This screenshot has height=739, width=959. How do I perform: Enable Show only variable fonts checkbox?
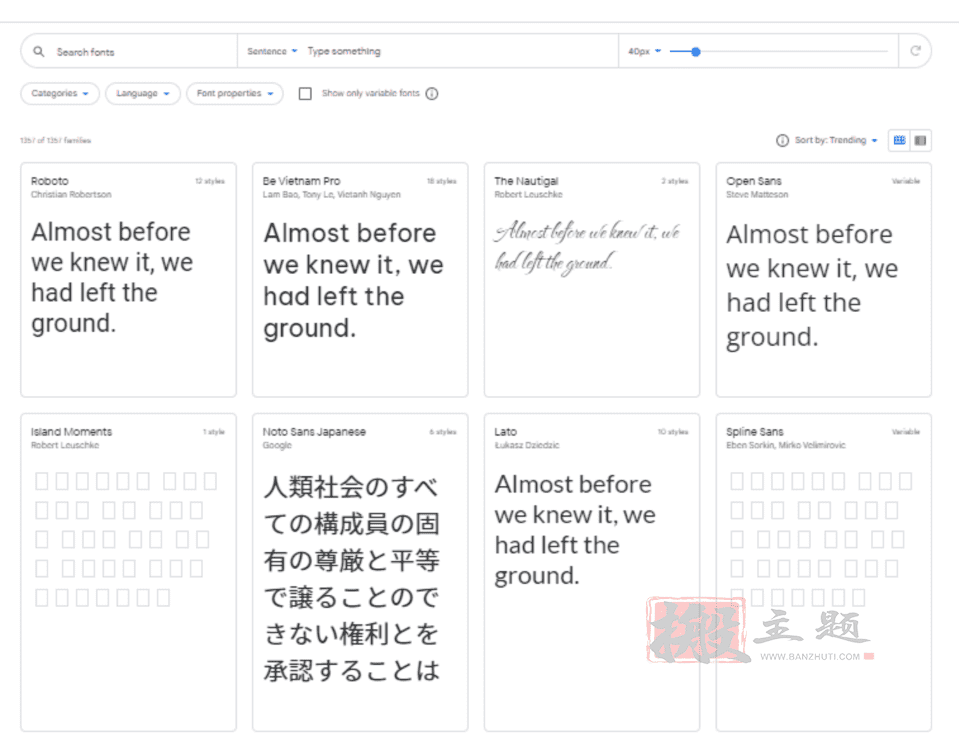tap(305, 94)
